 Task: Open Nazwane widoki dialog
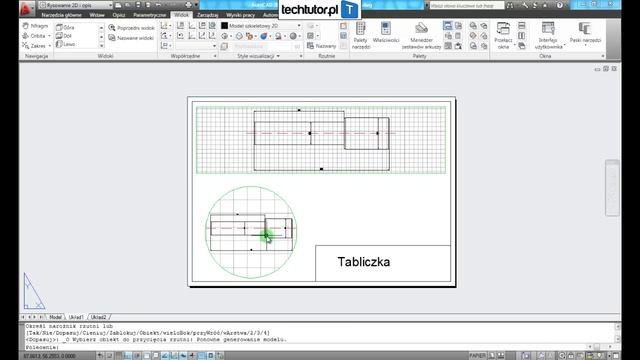point(131,38)
